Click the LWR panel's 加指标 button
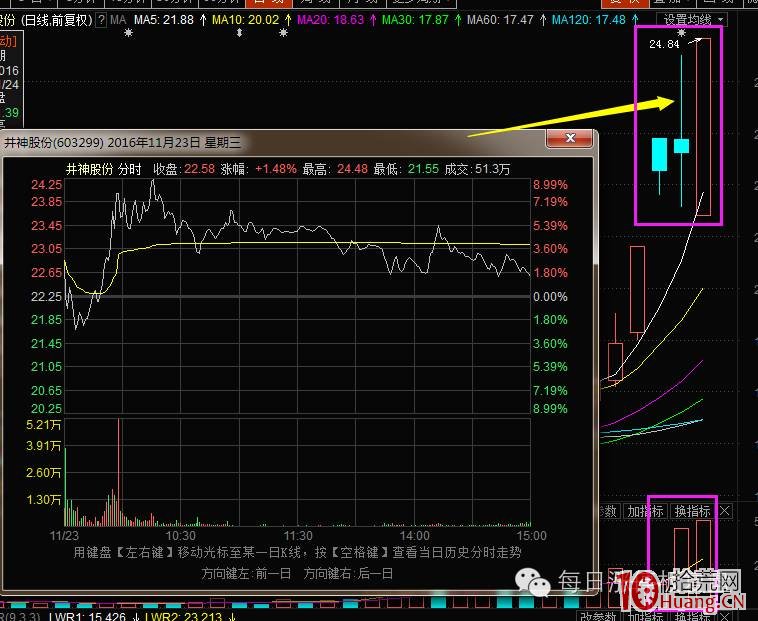The width and height of the screenshot is (758, 621). (645, 617)
